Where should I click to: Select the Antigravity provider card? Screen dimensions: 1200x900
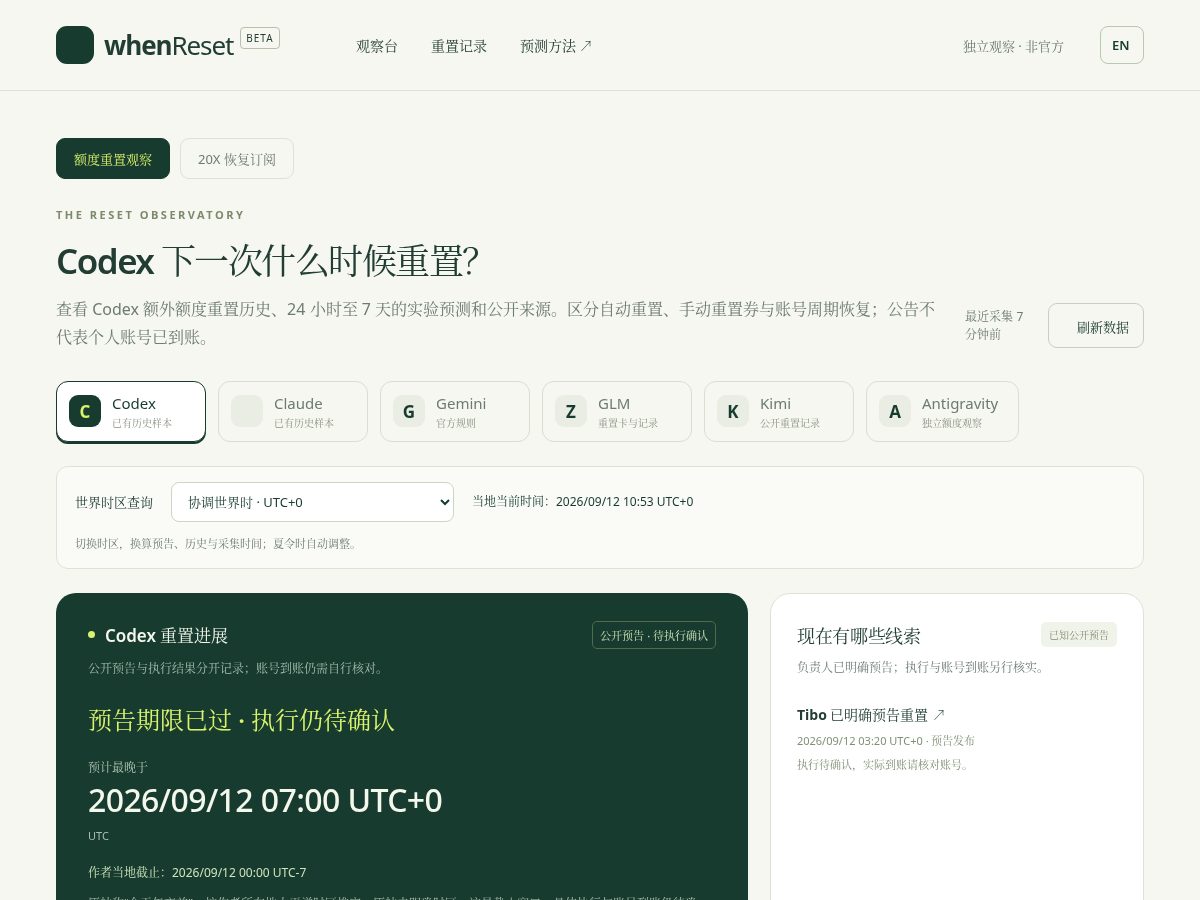[x=942, y=411]
